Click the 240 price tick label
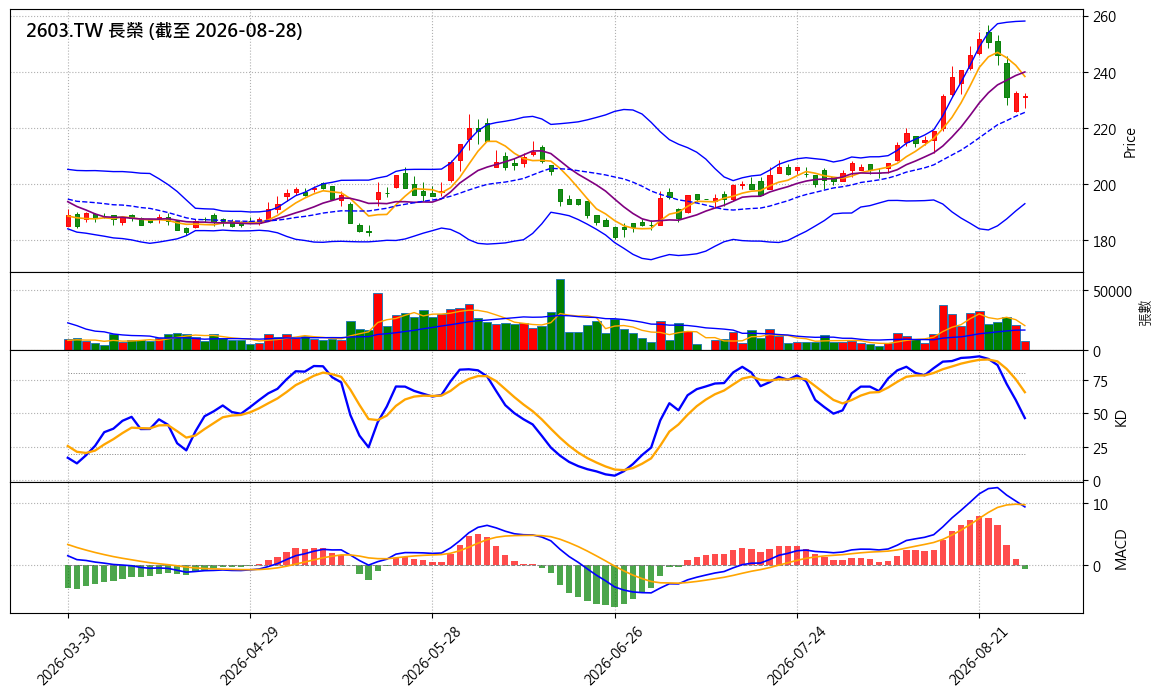This screenshot has width=1163, height=698. point(1104,73)
